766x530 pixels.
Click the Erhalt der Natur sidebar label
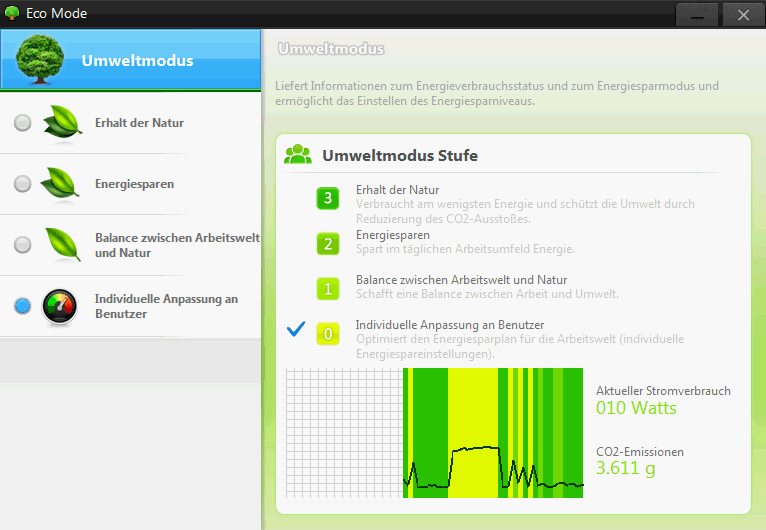(139, 123)
